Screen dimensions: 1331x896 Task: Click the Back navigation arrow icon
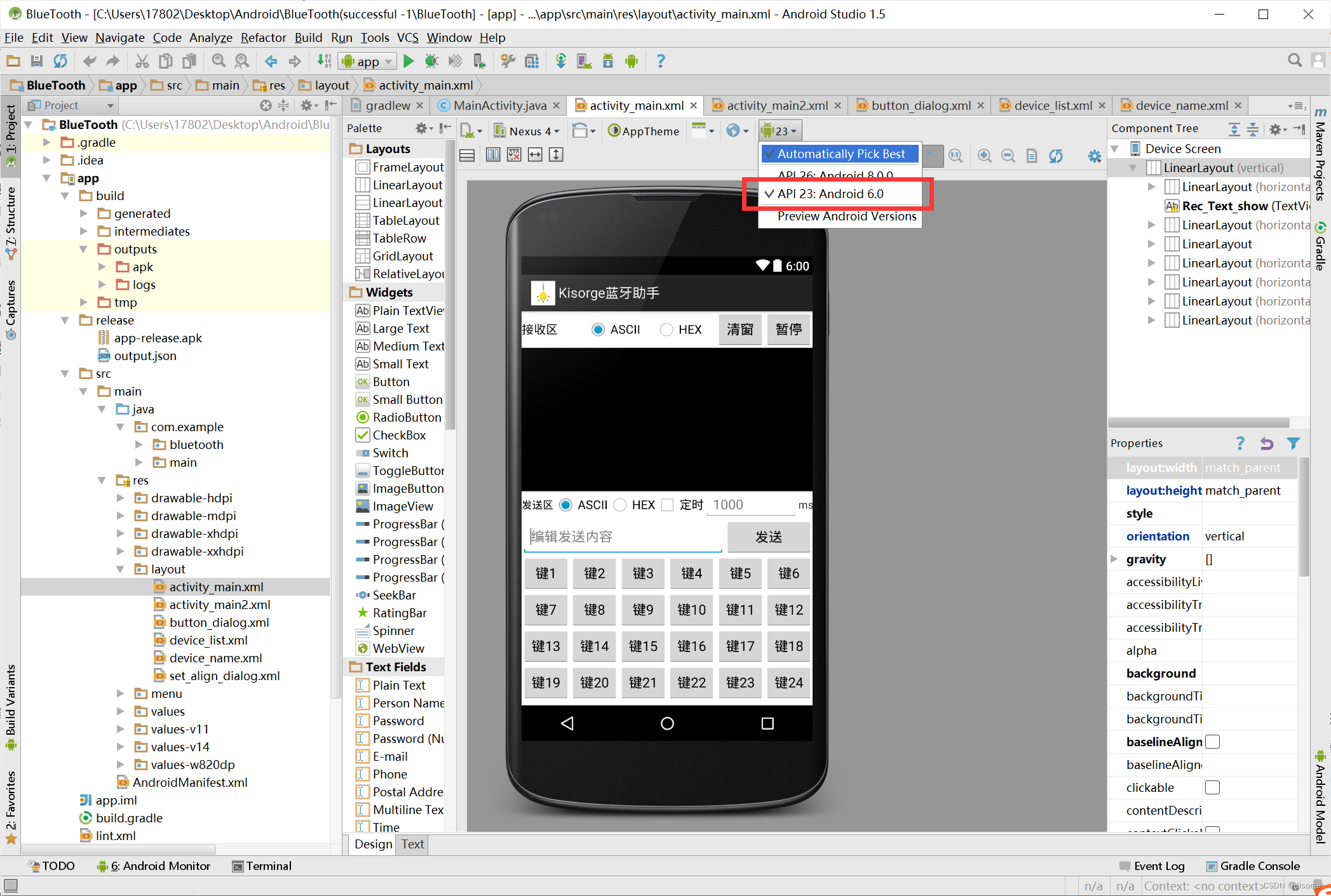pyautogui.click(x=271, y=61)
